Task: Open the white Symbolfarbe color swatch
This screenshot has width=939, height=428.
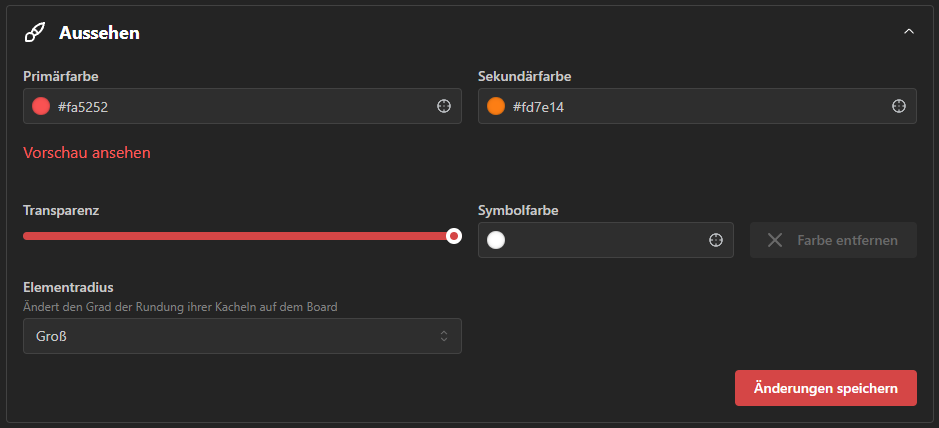Action: point(496,240)
